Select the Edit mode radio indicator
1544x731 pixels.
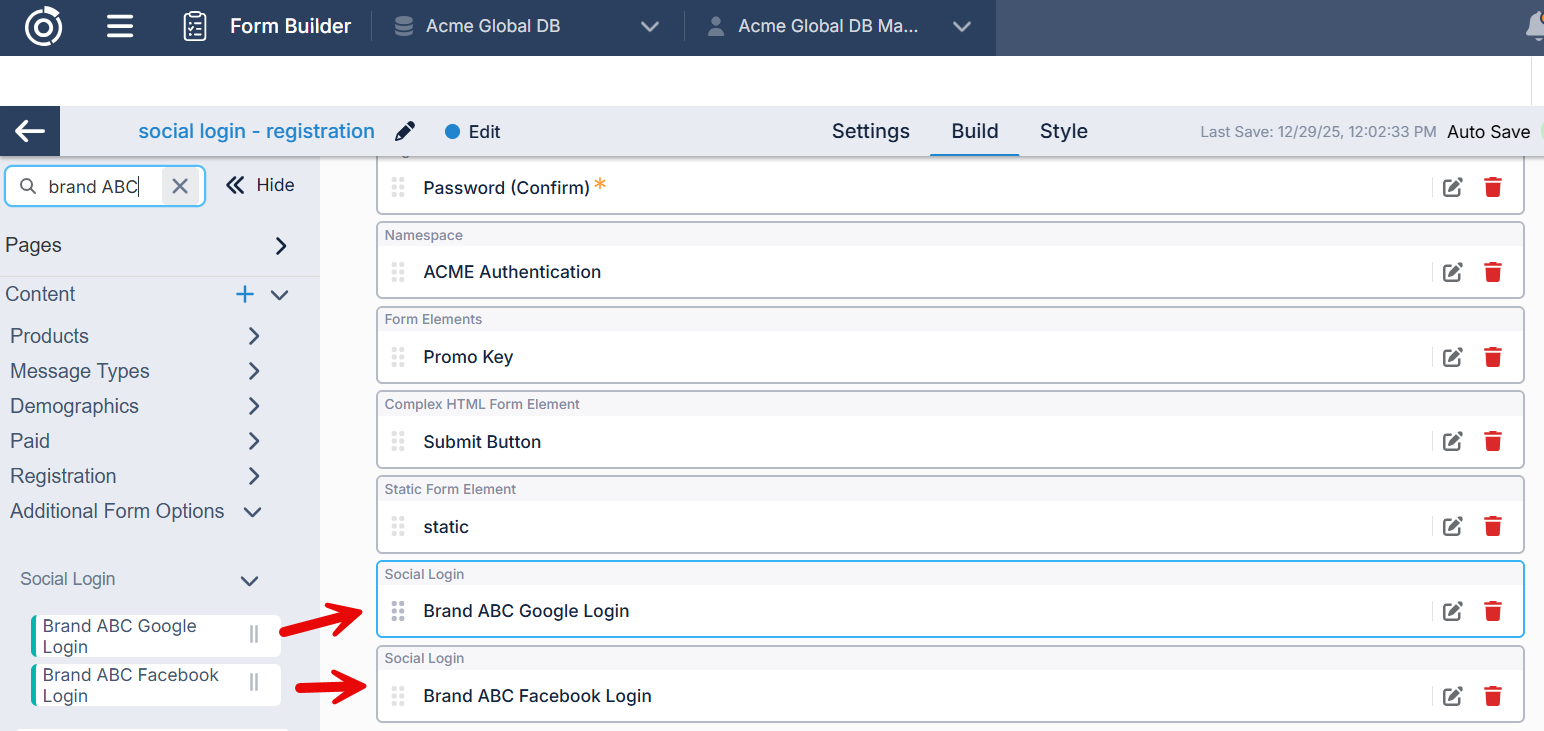coord(452,132)
